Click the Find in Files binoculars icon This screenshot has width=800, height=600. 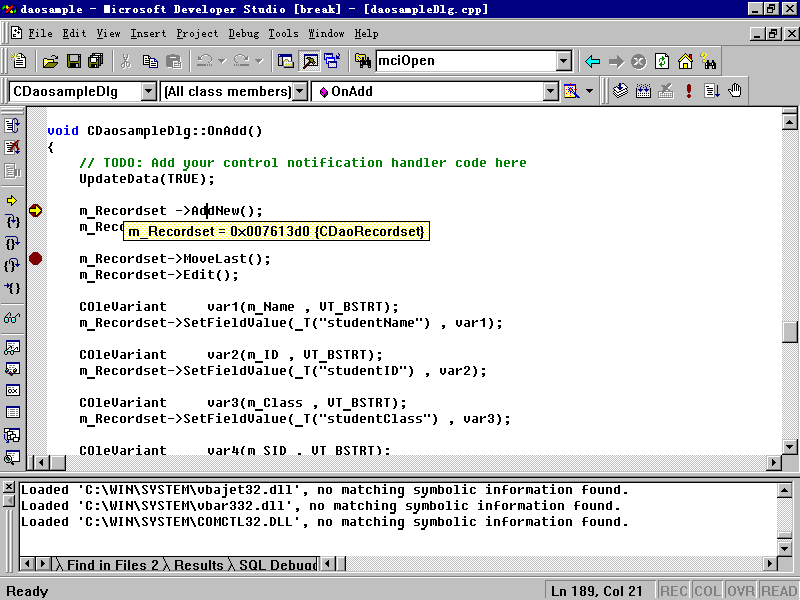tap(363, 61)
